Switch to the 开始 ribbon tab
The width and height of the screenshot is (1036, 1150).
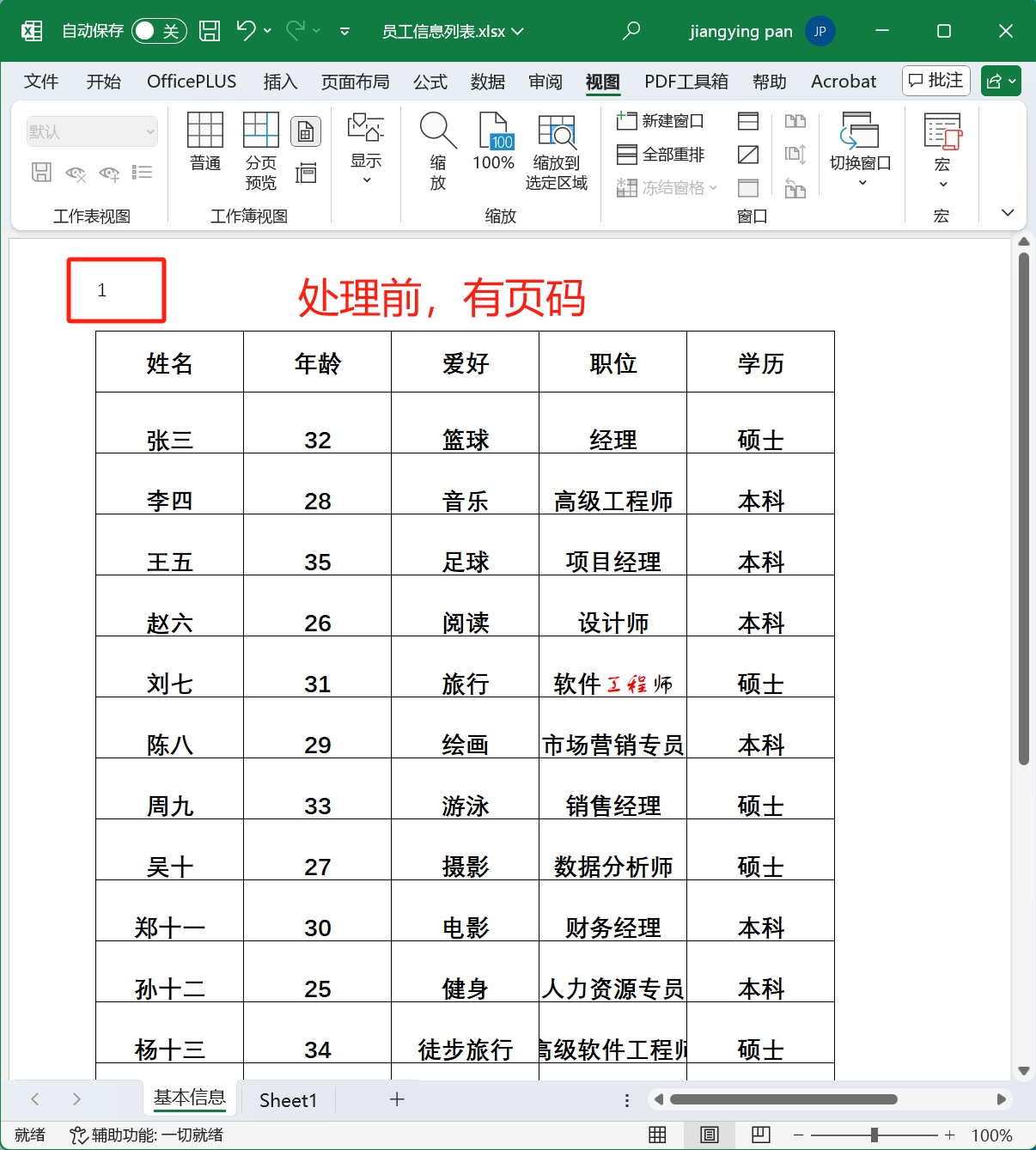103,81
